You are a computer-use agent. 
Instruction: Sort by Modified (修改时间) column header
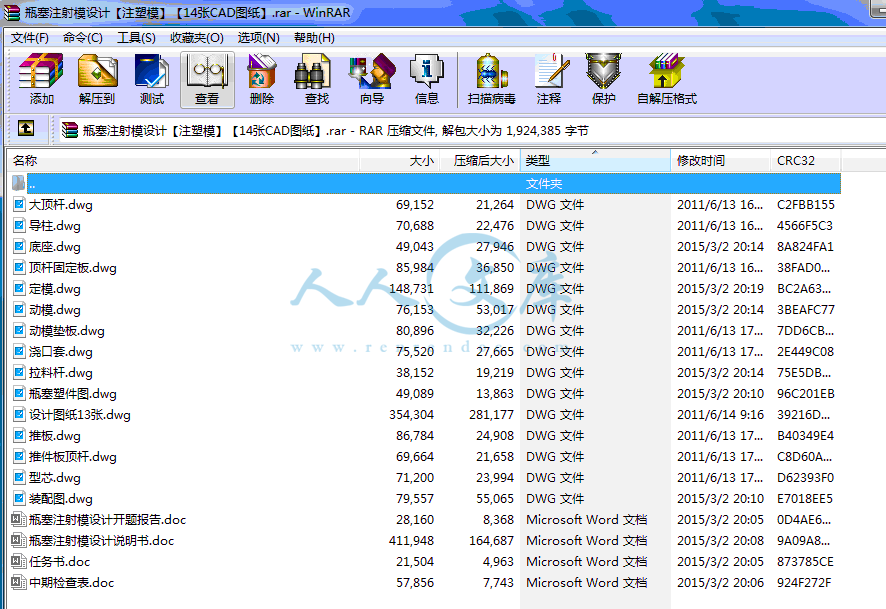[720, 160]
